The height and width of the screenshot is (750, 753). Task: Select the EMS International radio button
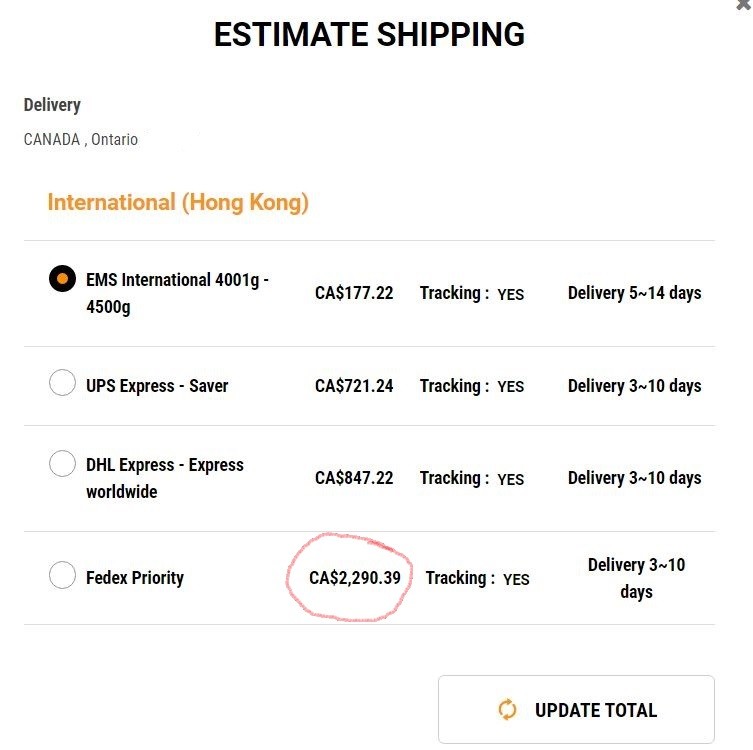[x=62, y=278]
